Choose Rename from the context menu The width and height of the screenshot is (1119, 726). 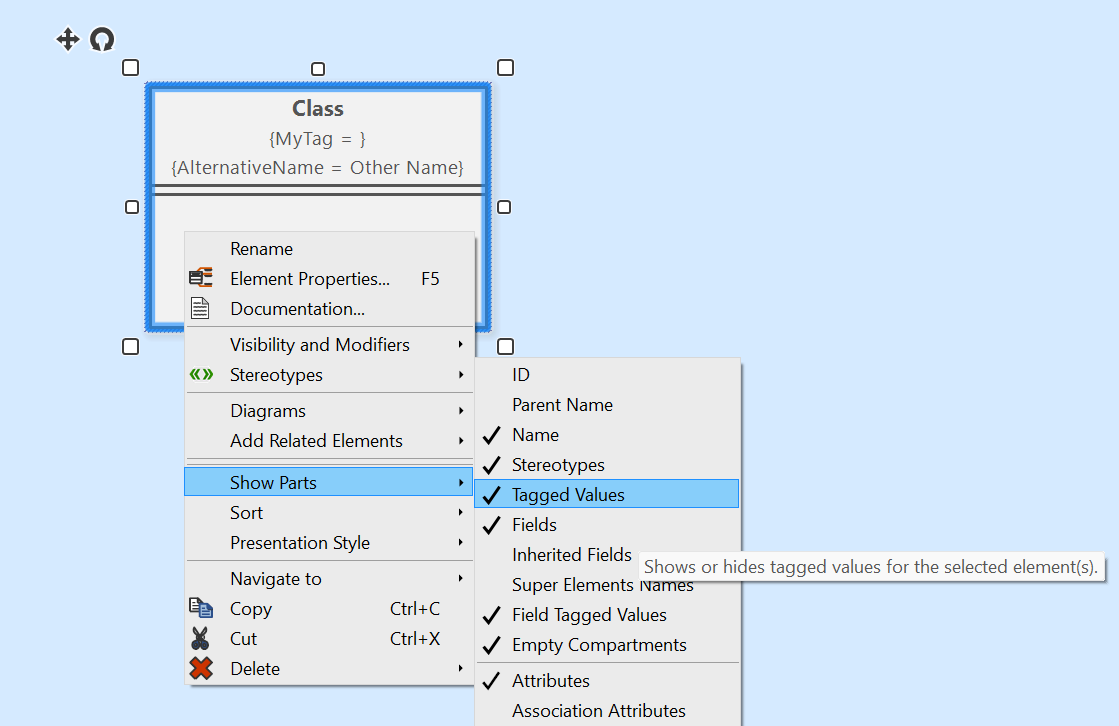[x=329, y=248]
